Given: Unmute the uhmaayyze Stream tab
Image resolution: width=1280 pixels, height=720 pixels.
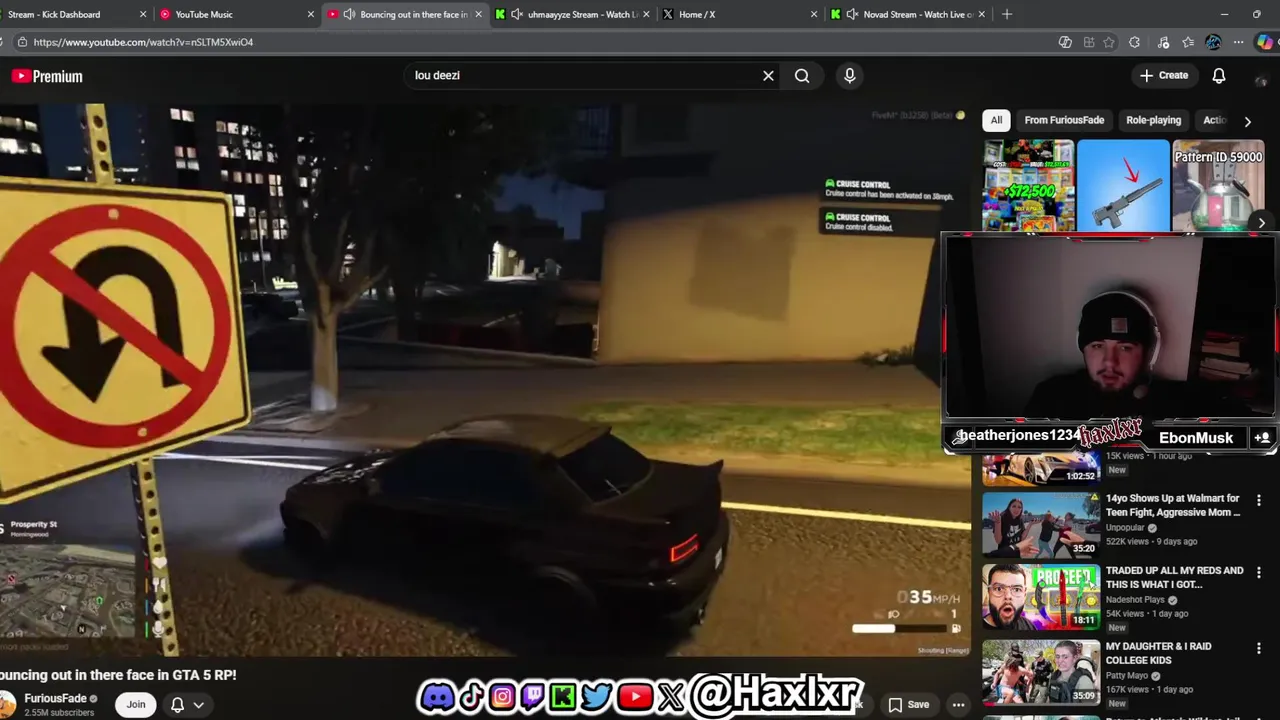Looking at the screenshot, I should pyautogui.click(x=517, y=14).
